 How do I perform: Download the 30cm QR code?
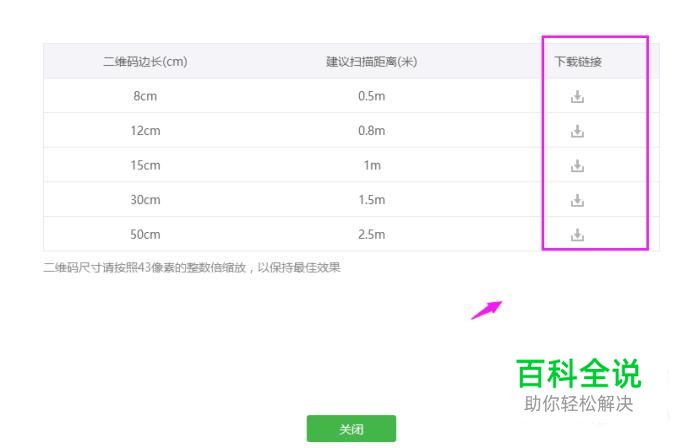click(x=577, y=200)
